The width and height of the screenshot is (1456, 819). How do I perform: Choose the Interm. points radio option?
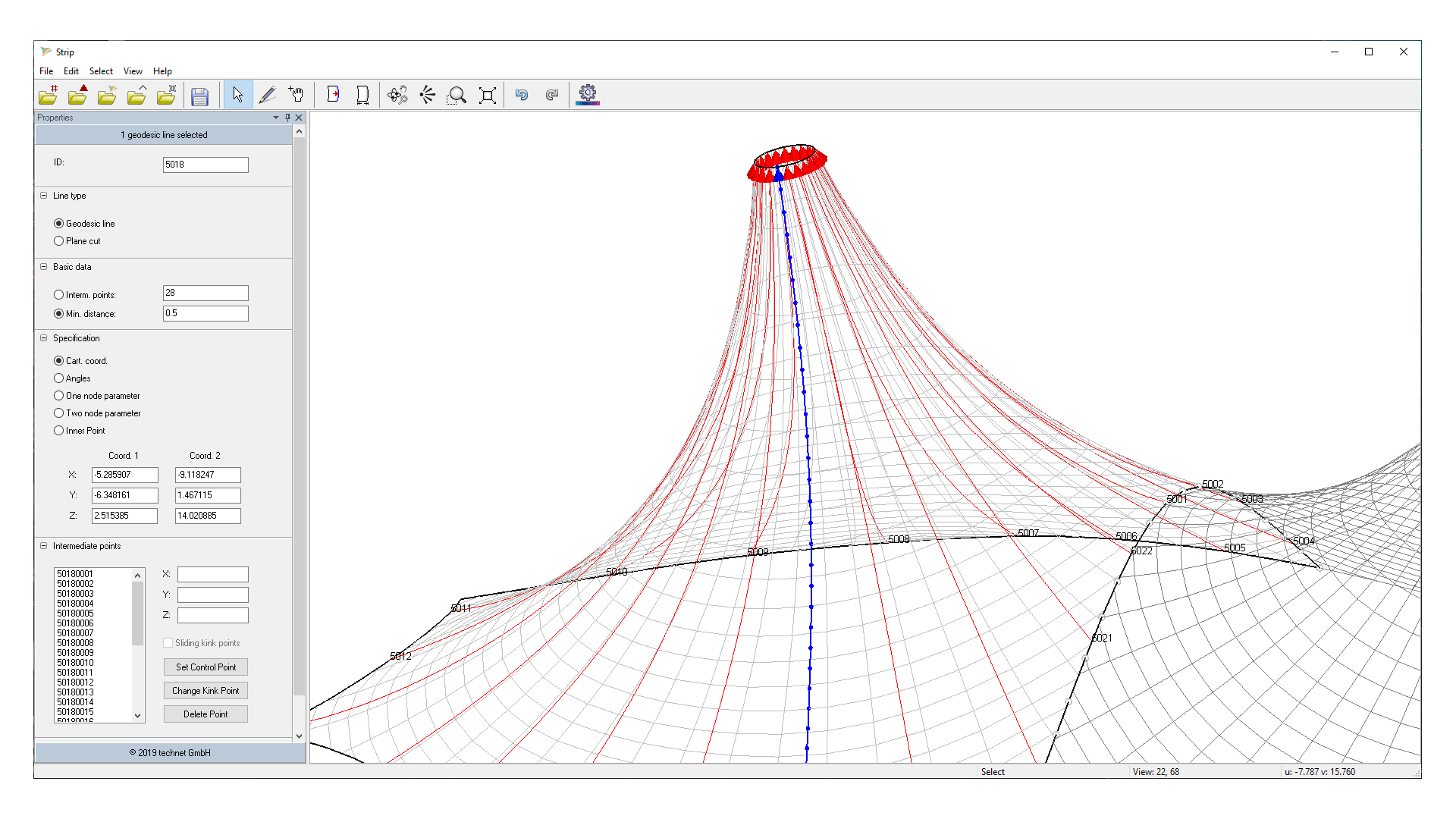pos(59,295)
